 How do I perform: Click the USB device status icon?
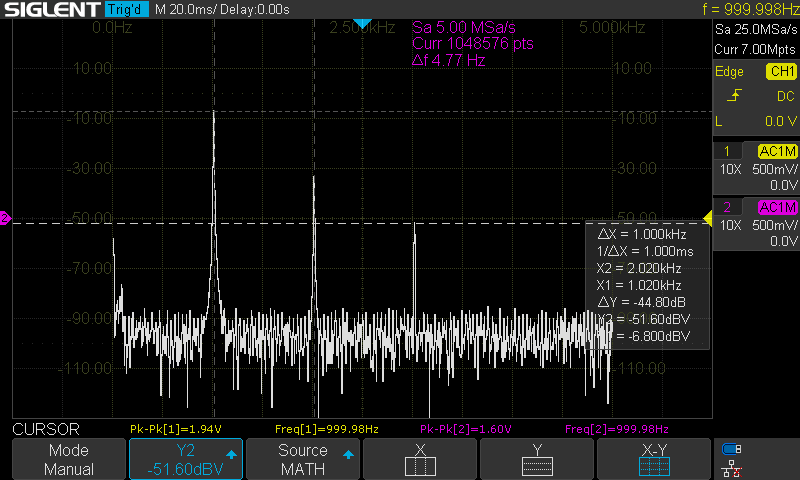coord(731,449)
